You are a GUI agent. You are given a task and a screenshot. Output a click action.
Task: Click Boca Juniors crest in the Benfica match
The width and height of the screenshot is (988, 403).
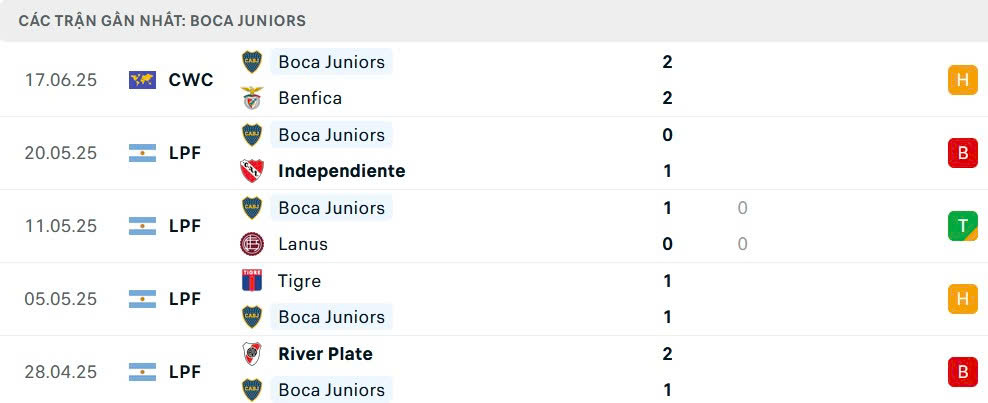[x=252, y=62]
